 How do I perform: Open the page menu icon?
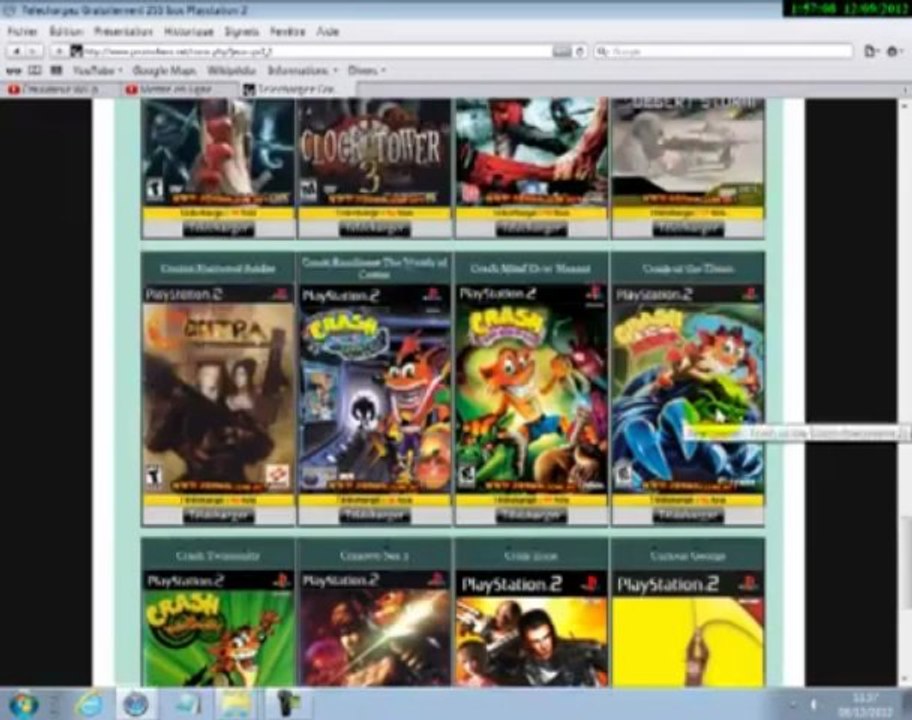tap(870, 52)
